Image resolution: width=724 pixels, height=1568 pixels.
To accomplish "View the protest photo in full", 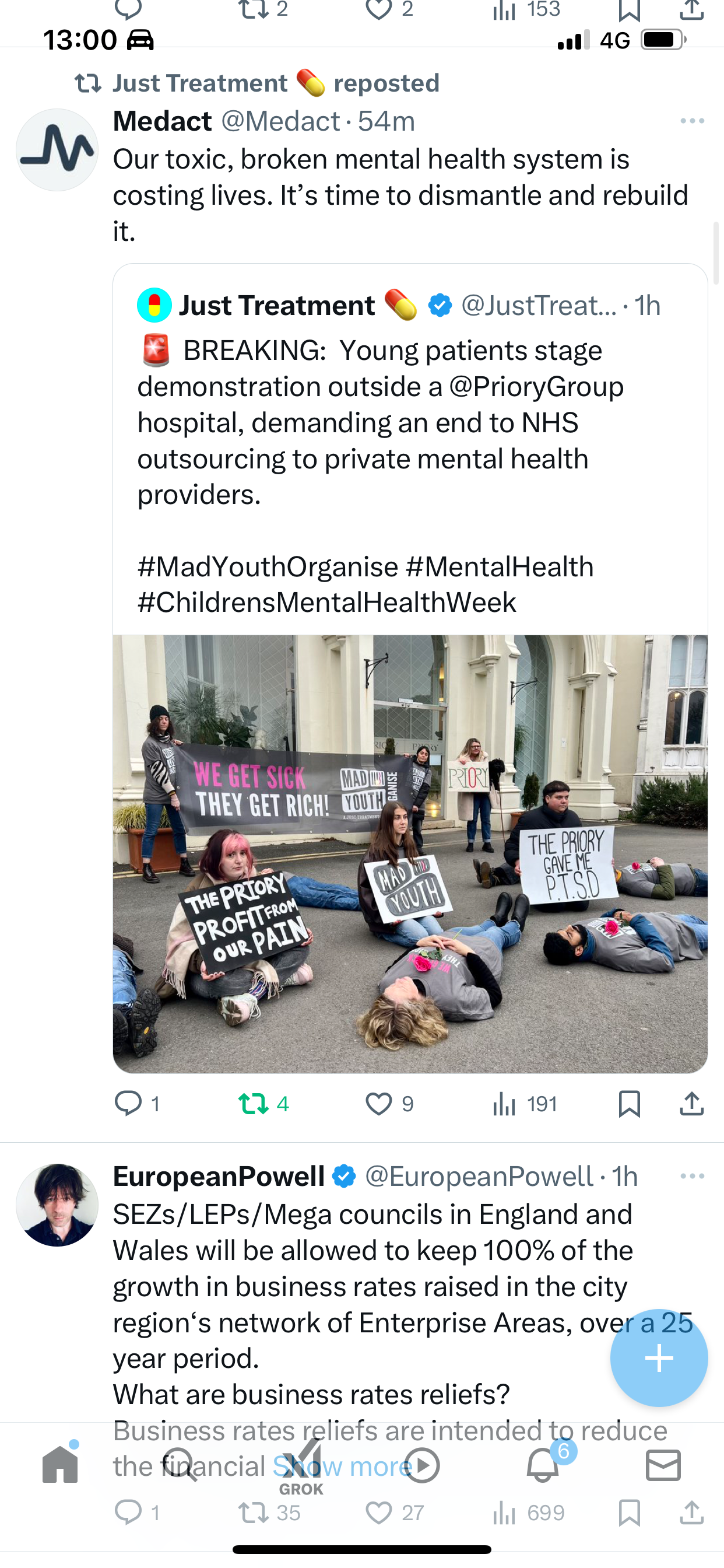I will [410, 854].
